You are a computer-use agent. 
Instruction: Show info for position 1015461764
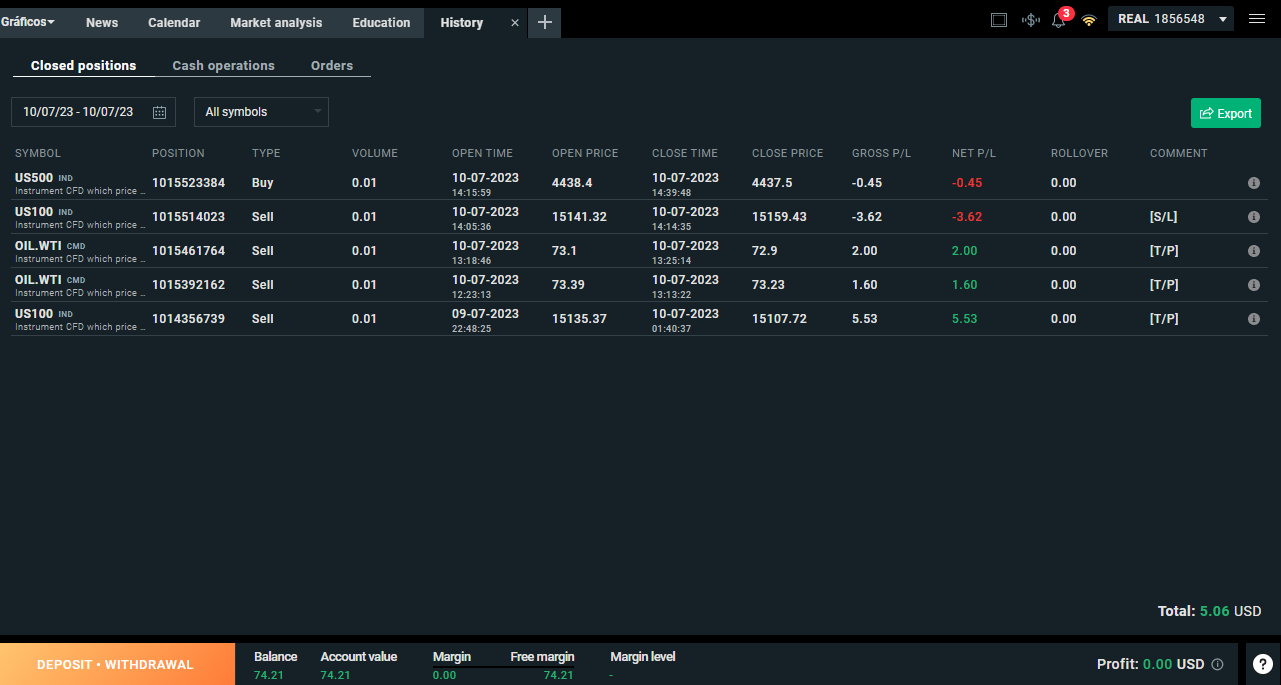coord(1254,251)
